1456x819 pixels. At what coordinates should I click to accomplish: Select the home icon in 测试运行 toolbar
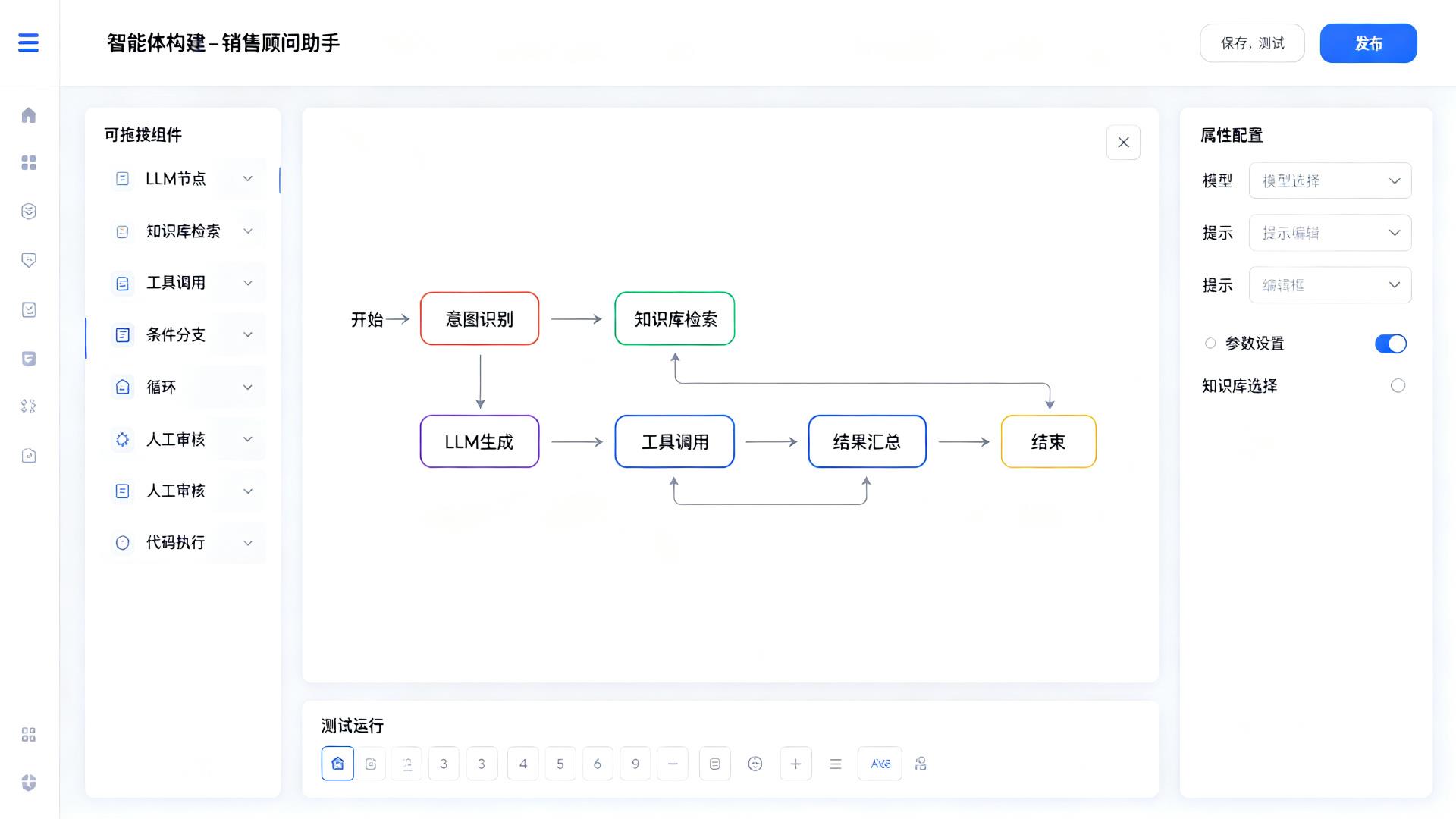tap(337, 764)
